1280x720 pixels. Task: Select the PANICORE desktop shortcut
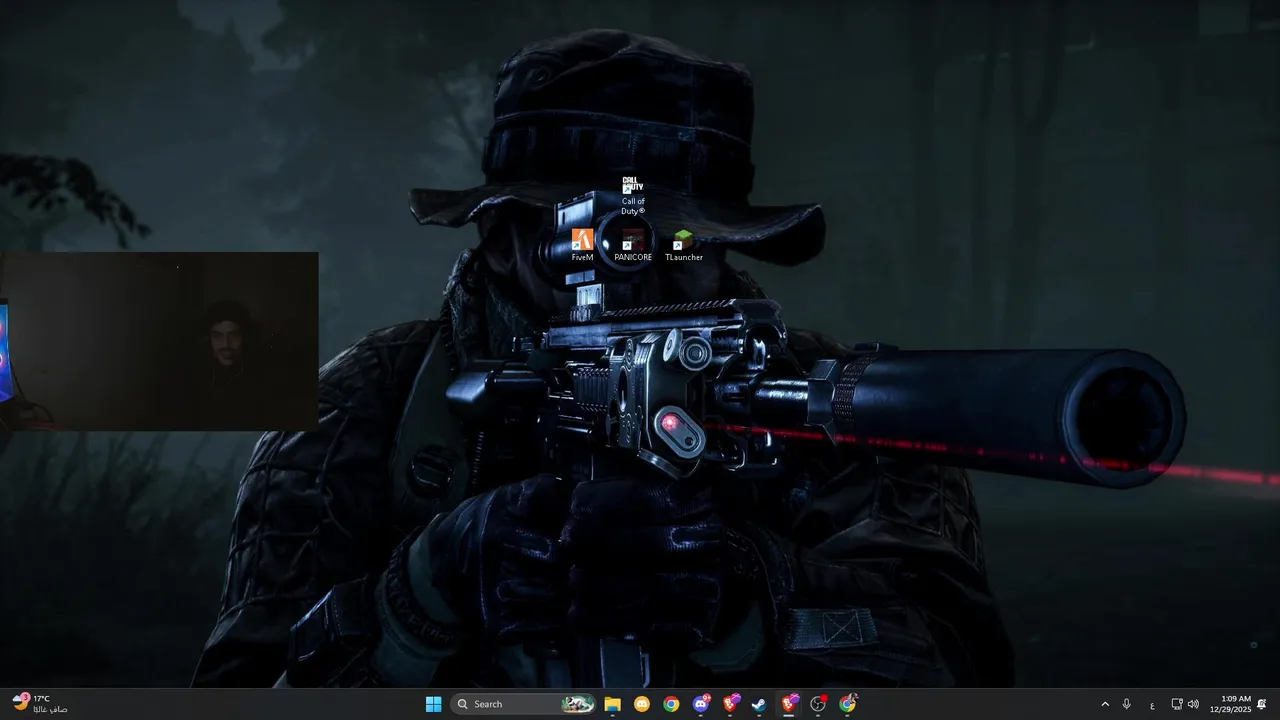[x=632, y=245]
